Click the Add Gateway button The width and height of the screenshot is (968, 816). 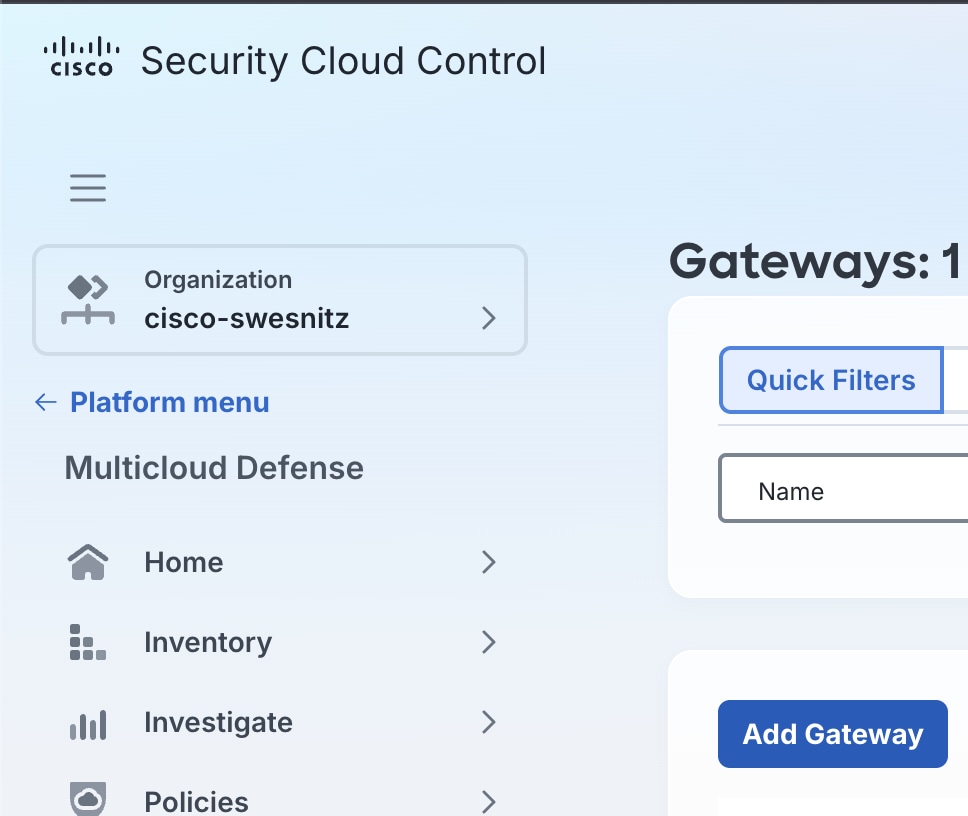coord(832,734)
